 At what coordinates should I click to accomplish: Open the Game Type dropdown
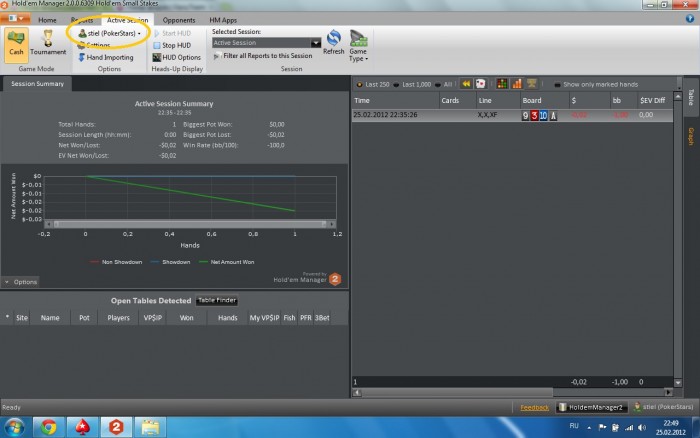coord(358,46)
